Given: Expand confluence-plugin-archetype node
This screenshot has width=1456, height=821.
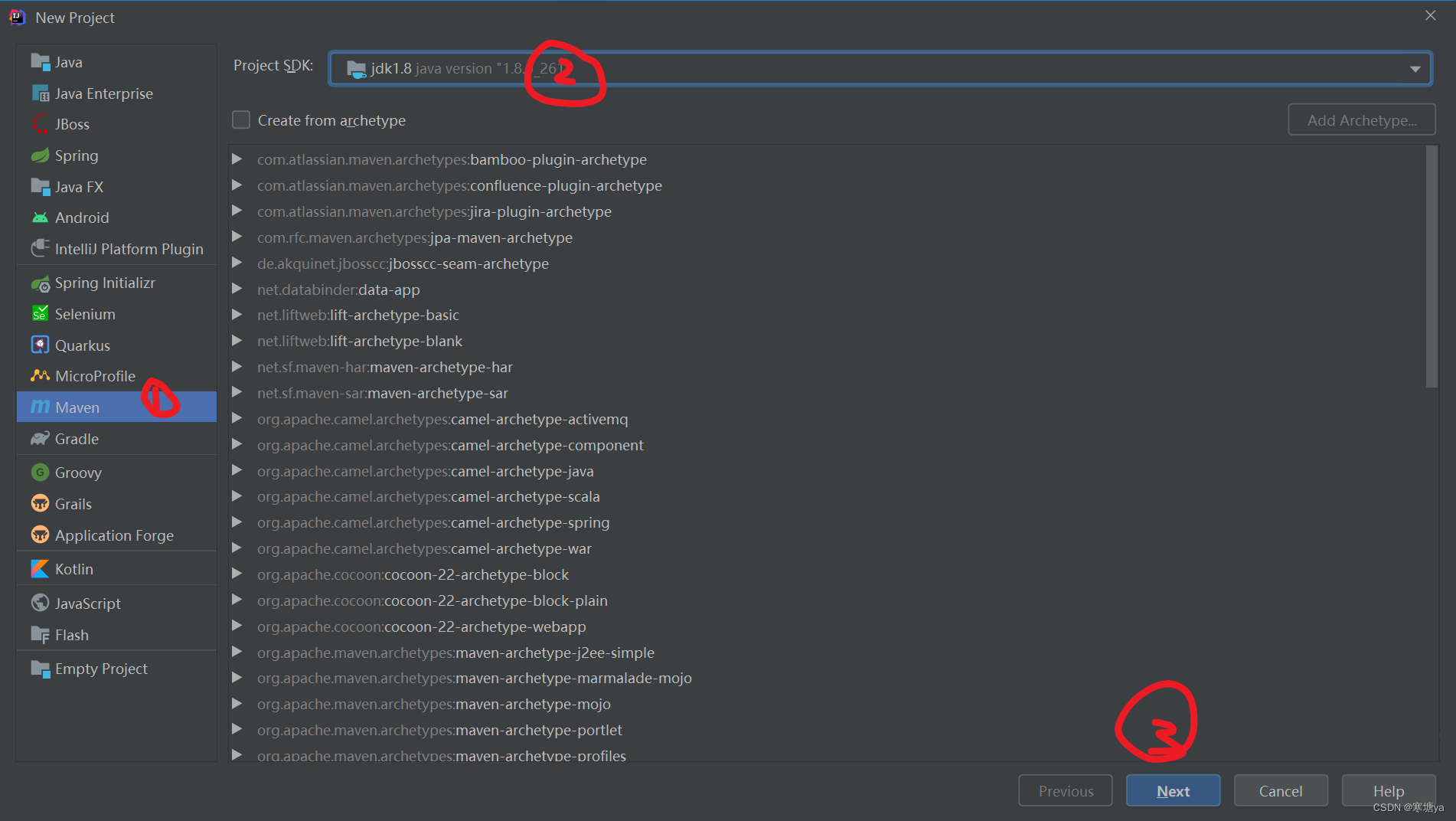Looking at the screenshot, I should [237, 185].
